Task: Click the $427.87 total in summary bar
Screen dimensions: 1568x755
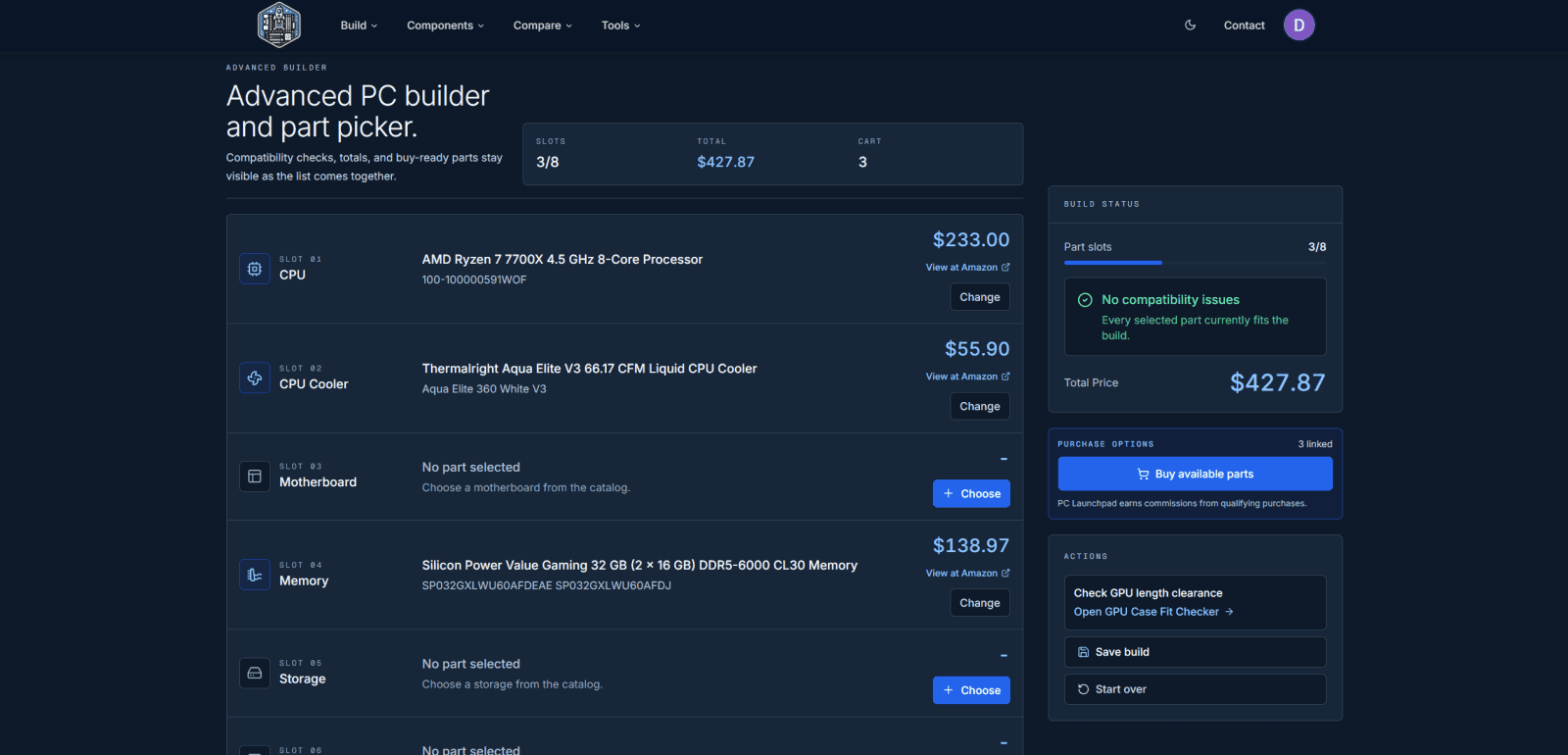Action: point(726,162)
